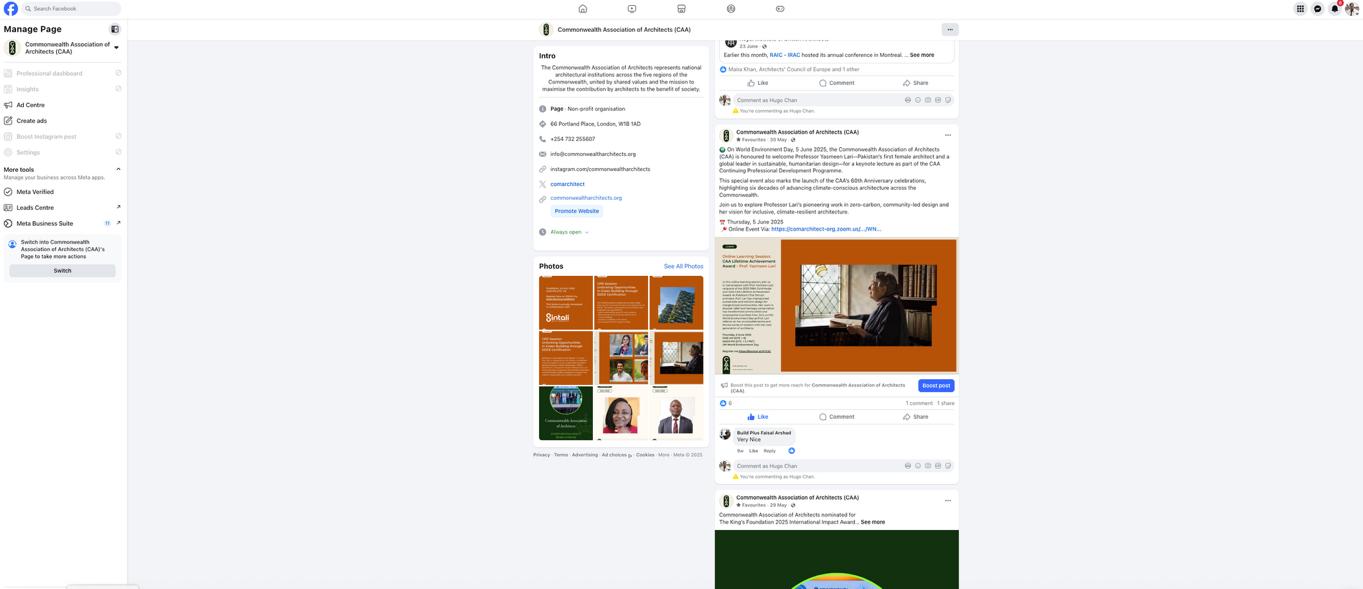1363x589 pixels.
Task: Click the sticker icon in second post comment box
Action: coord(948,466)
